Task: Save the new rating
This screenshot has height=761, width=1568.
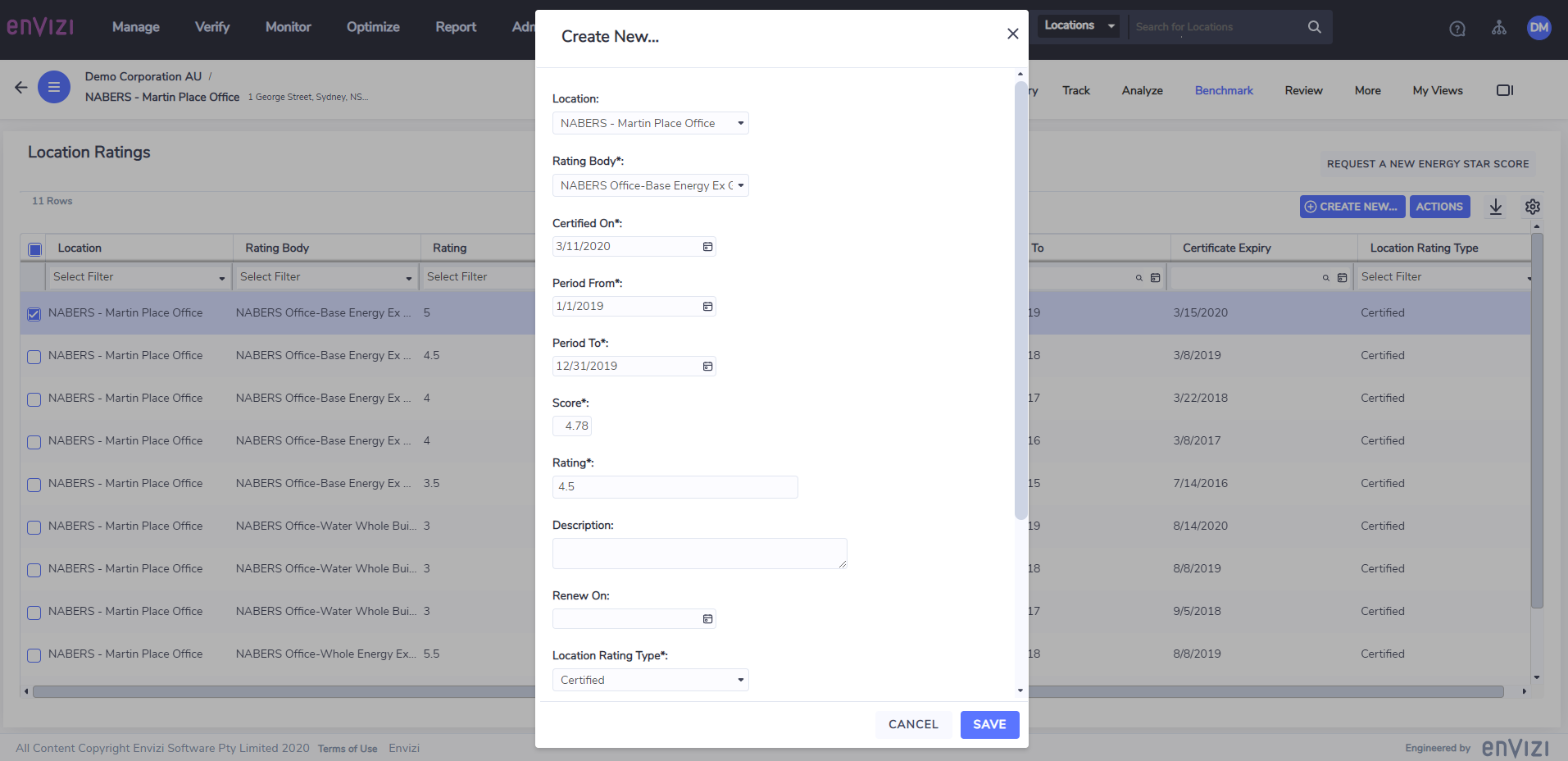Action: tap(989, 724)
